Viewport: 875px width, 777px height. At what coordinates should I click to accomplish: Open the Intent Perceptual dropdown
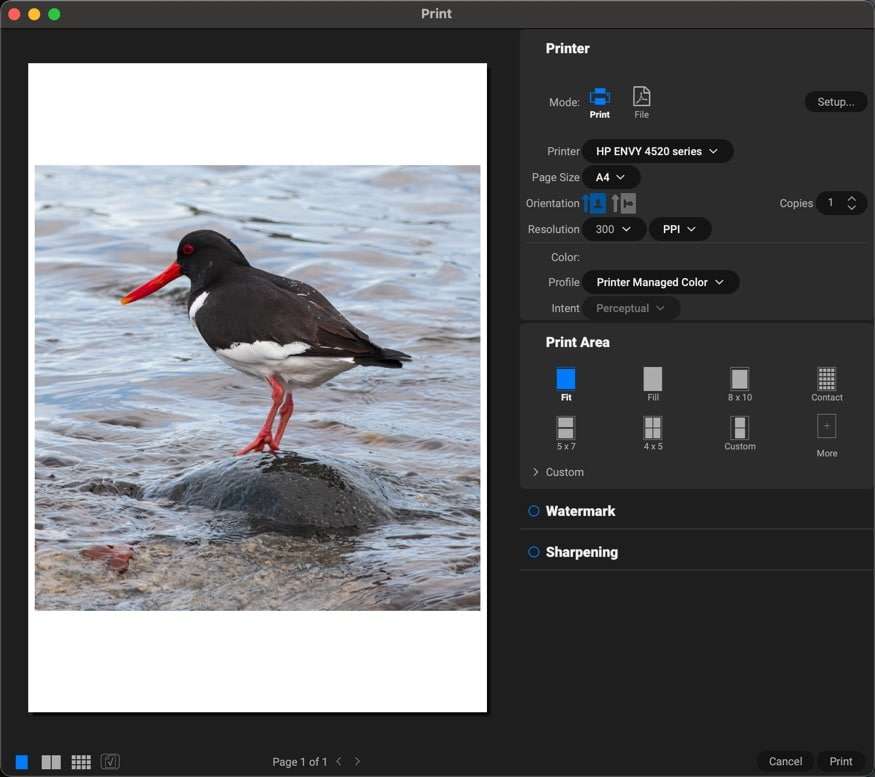[x=631, y=308]
